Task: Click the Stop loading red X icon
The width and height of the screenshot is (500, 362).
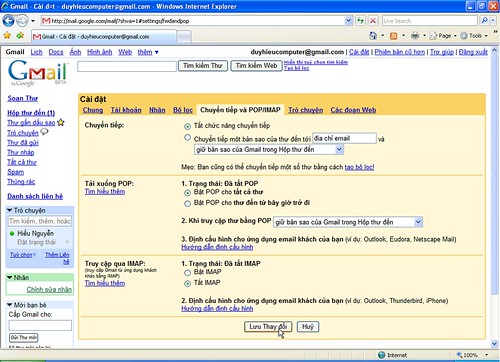Action: 373,21
